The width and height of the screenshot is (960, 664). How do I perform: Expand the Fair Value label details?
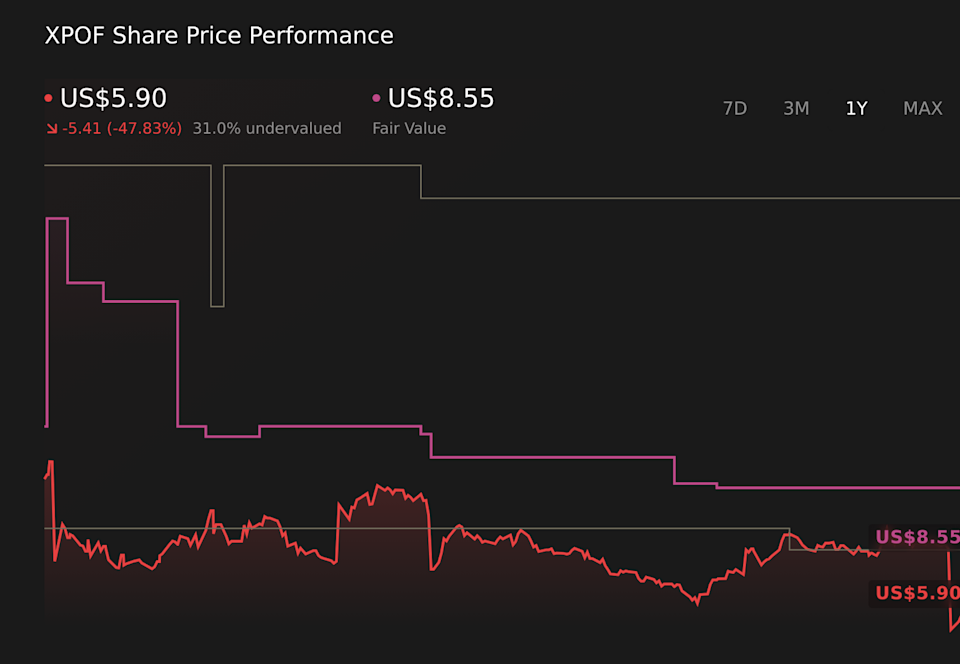pyautogui.click(x=408, y=128)
